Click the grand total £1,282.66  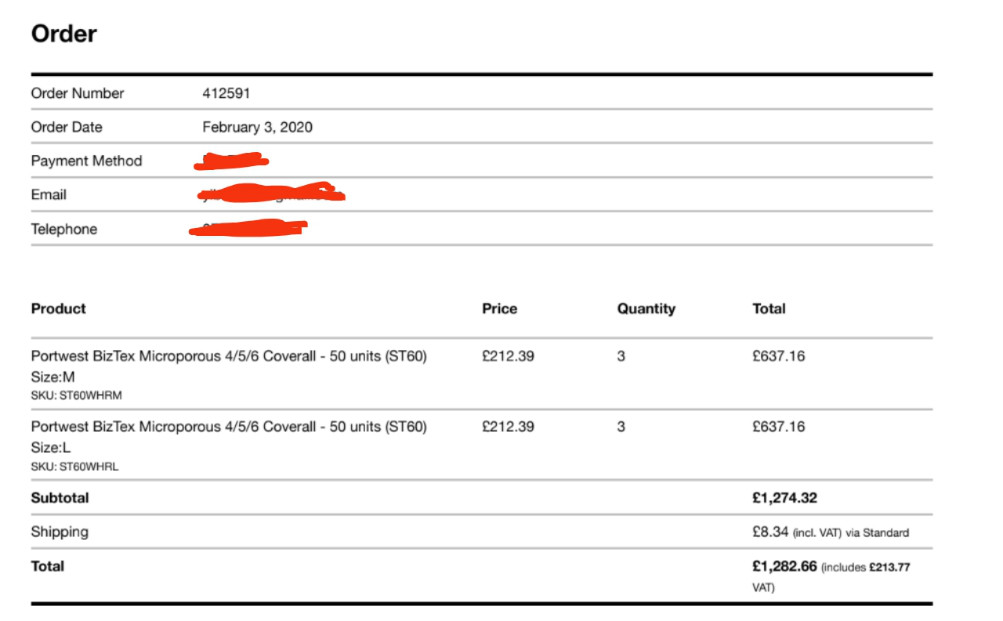[x=784, y=566]
